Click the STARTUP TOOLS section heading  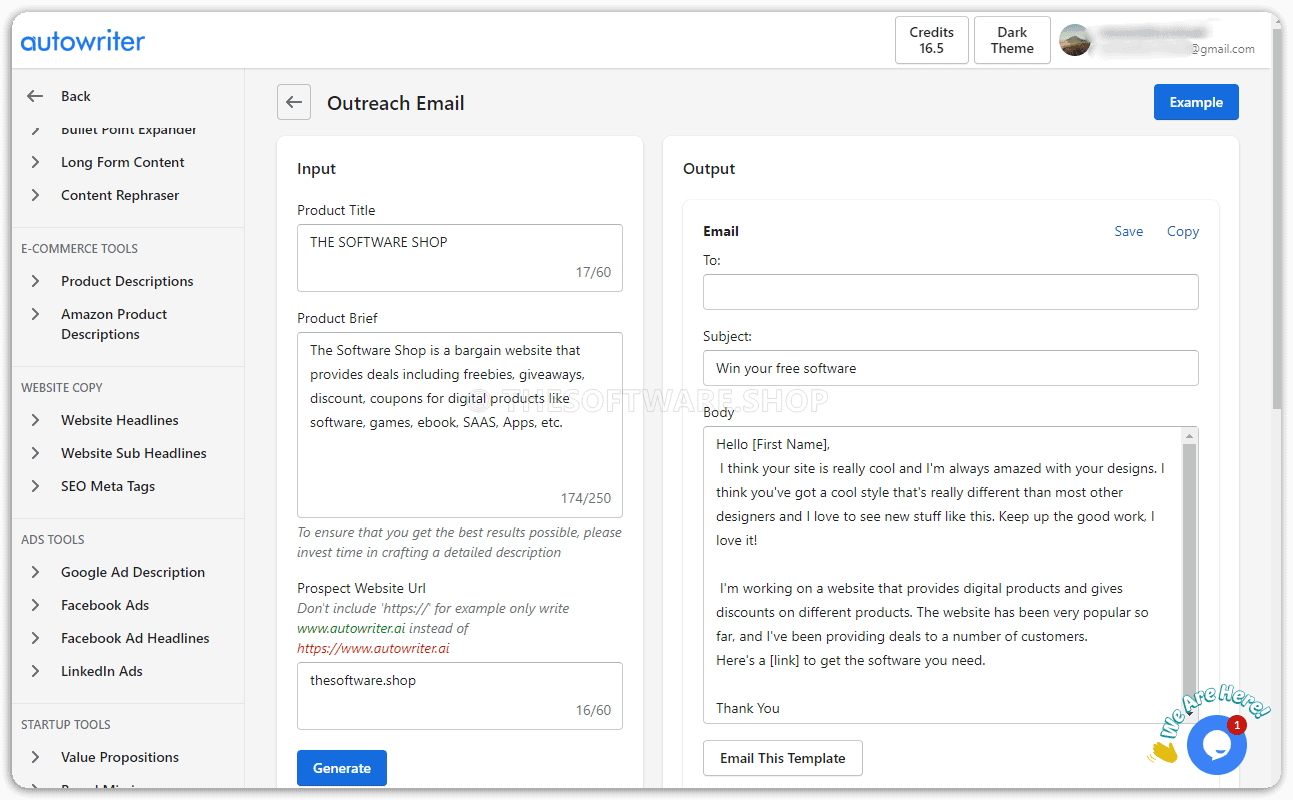[66, 724]
